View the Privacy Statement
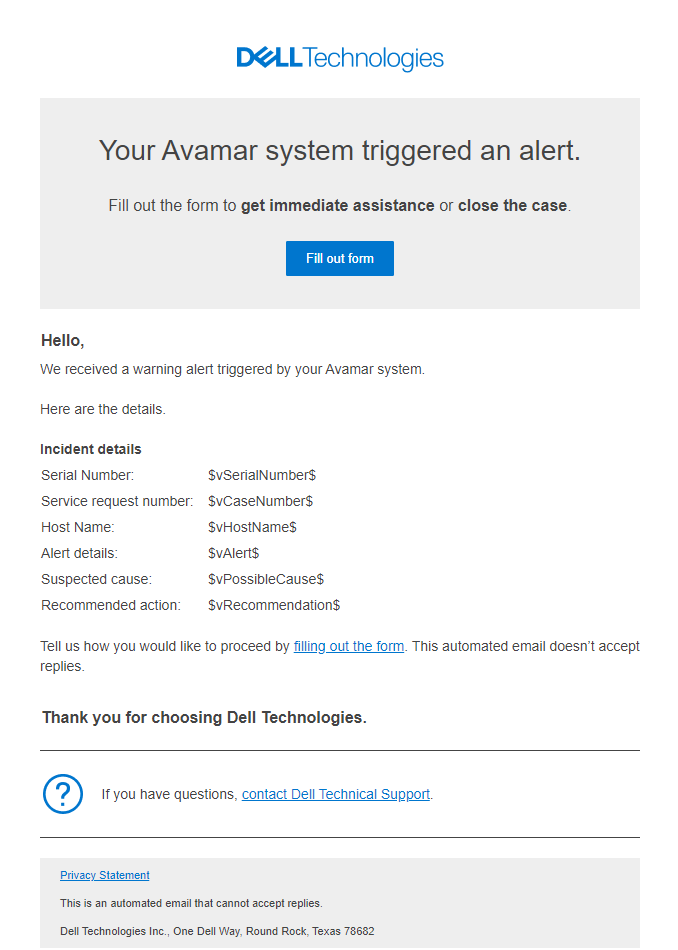The image size is (678, 950). point(104,875)
